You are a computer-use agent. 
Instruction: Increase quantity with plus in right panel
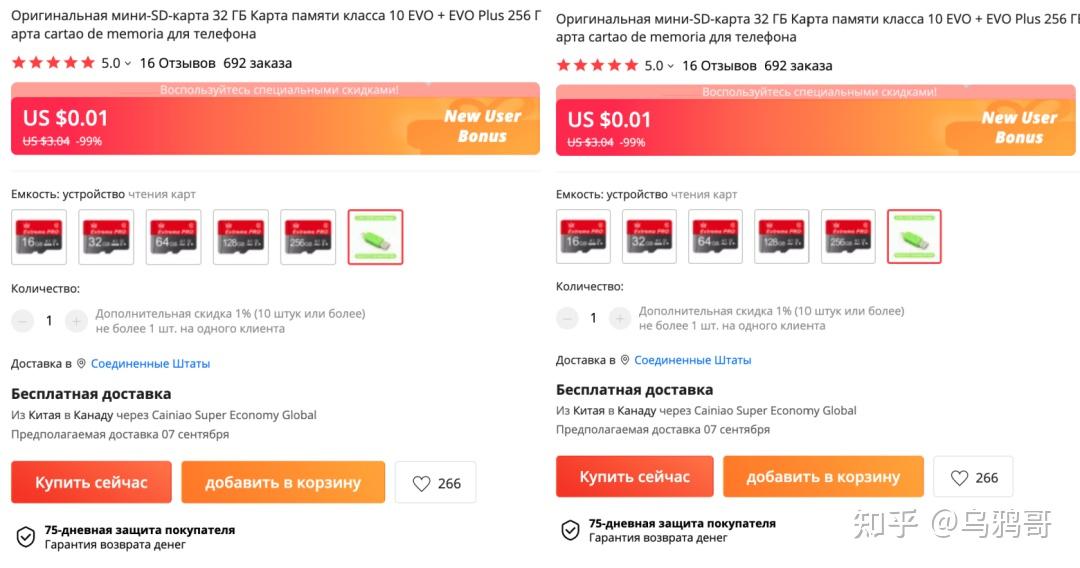tap(620, 318)
